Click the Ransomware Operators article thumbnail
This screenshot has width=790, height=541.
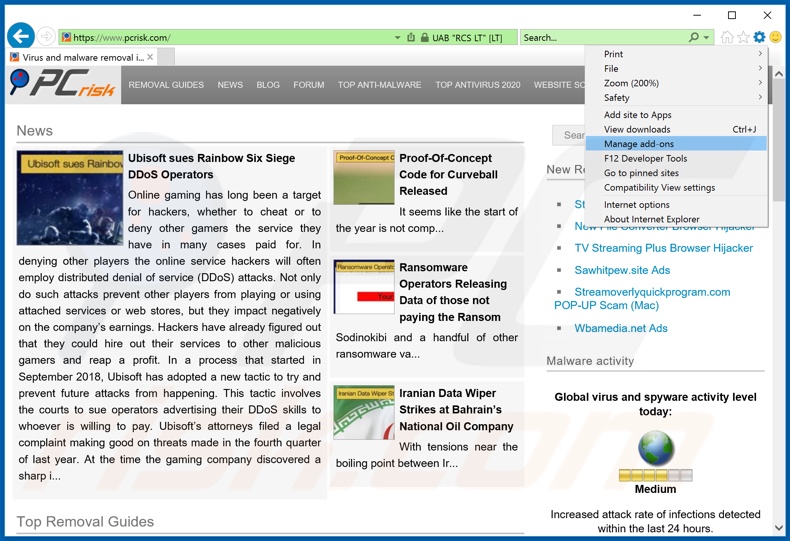(364, 287)
